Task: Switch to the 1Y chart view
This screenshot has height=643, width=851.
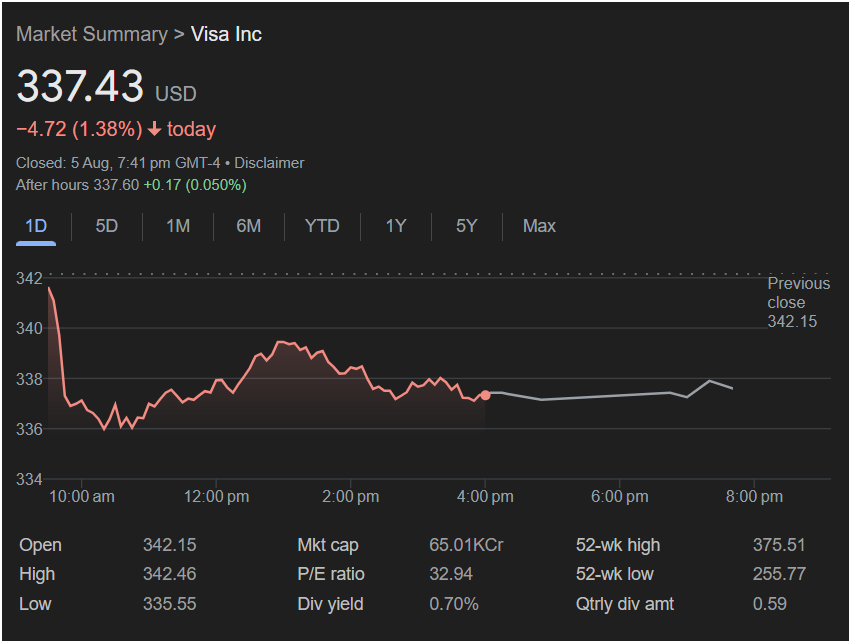Action: (x=396, y=226)
